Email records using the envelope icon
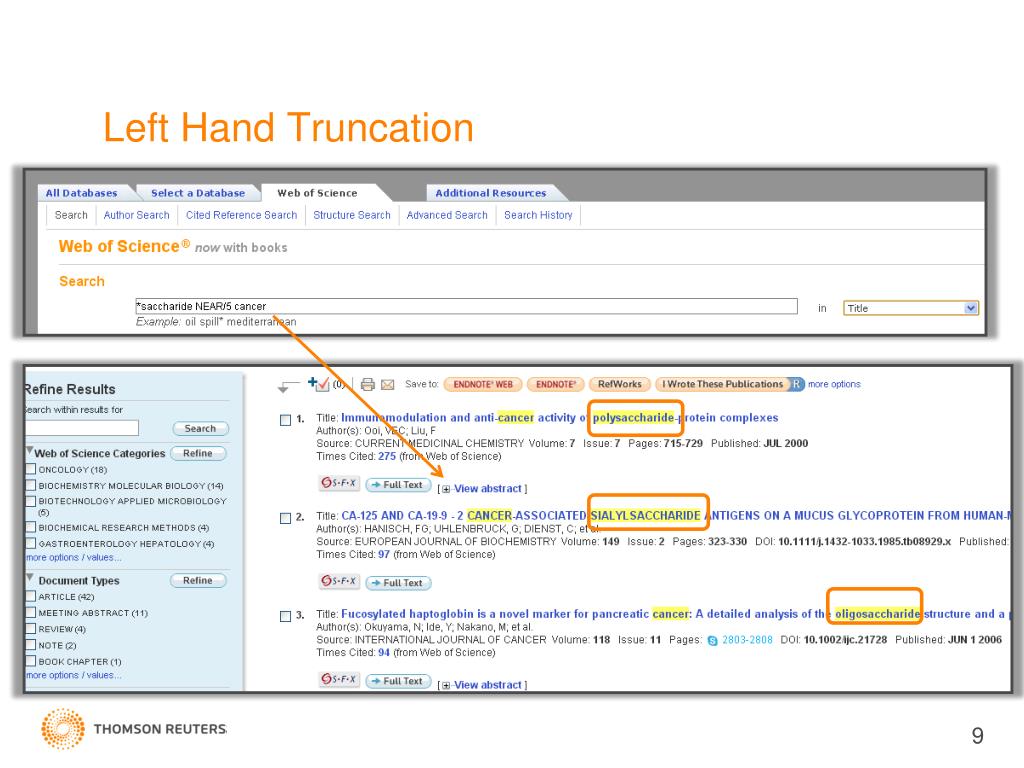This screenshot has width=1024, height=768. point(387,385)
